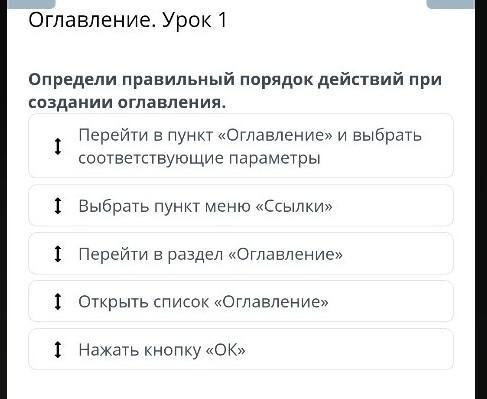Click reorder arrow beside «Перейти в пункт» item
The width and height of the screenshot is (487, 399).
tap(58, 146)
